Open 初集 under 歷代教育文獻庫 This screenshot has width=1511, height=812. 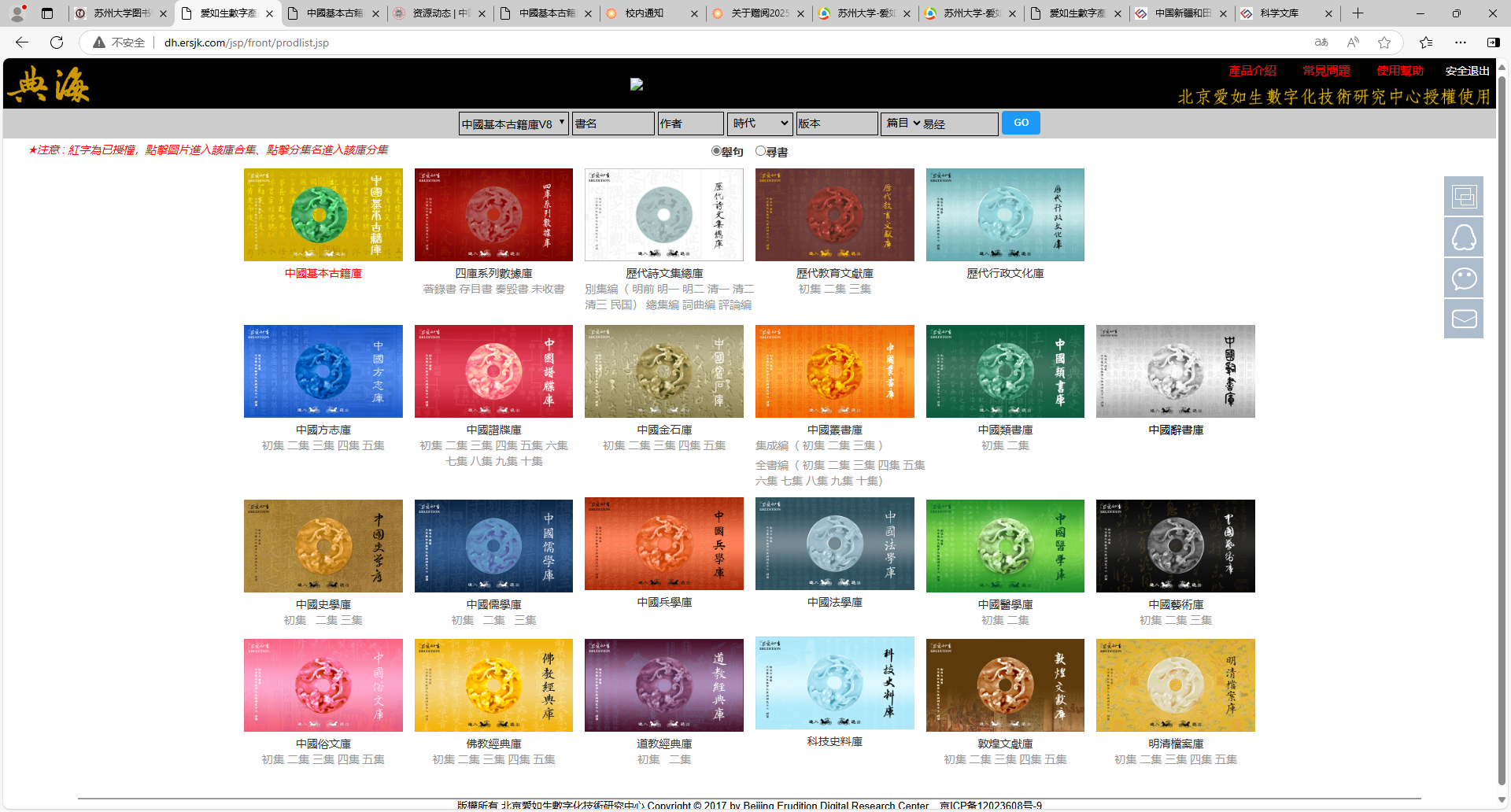(x=810, y=289)
